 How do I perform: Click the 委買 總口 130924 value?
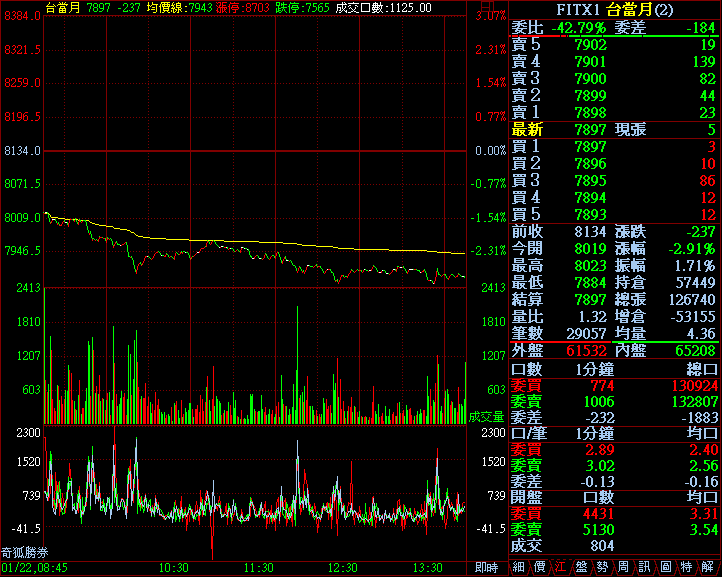point(694,385)
